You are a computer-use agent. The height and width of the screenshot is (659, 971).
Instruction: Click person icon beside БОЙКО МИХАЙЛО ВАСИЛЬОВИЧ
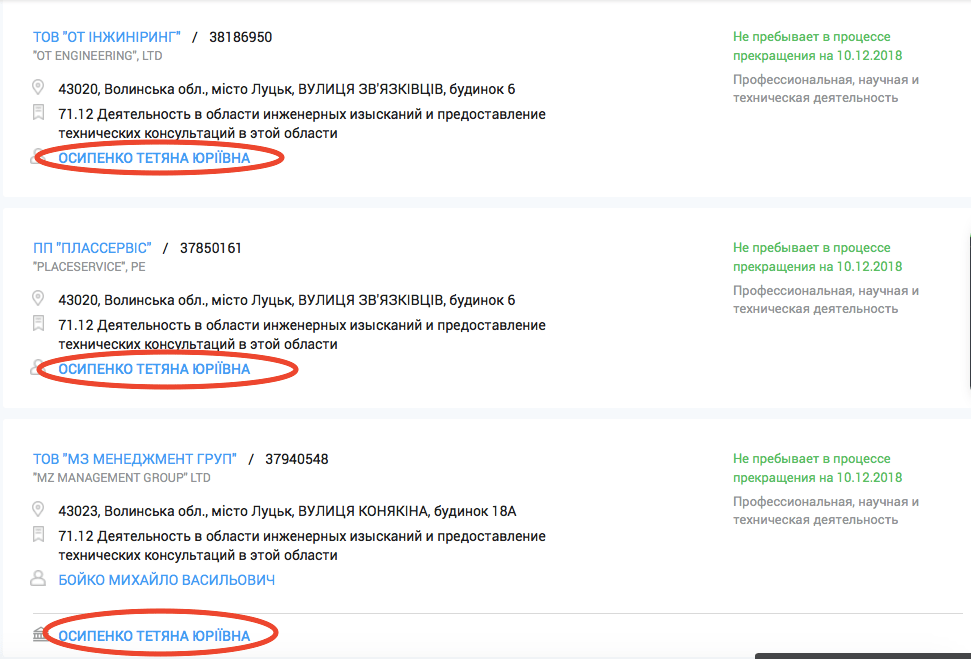click(38, 578)
